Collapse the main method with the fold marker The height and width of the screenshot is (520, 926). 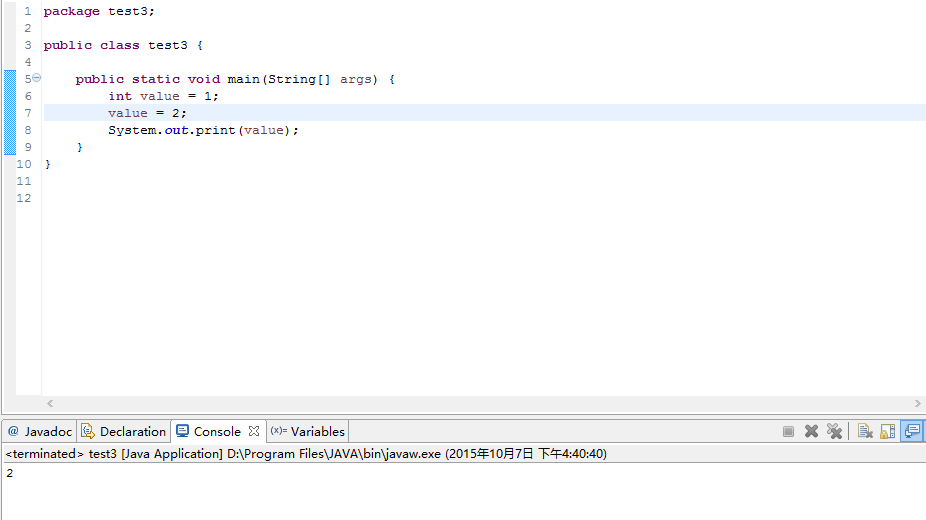pos(37,78)
